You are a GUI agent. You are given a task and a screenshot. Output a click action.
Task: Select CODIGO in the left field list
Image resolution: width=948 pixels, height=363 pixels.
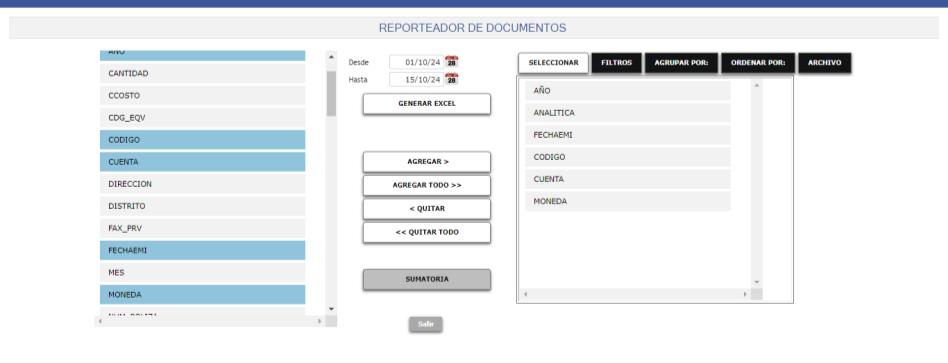[x=203, y=140]
